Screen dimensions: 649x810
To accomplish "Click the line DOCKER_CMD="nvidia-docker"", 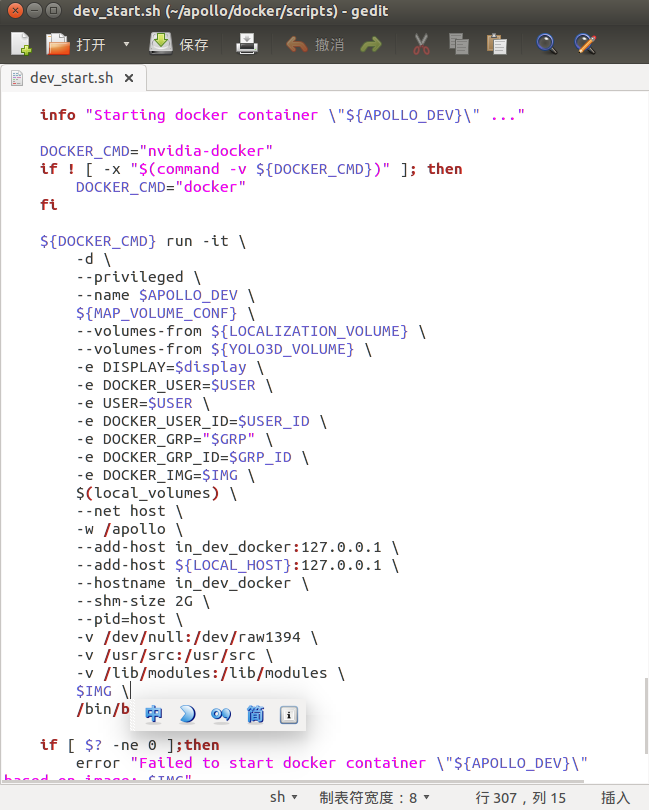I will (156, 151).
